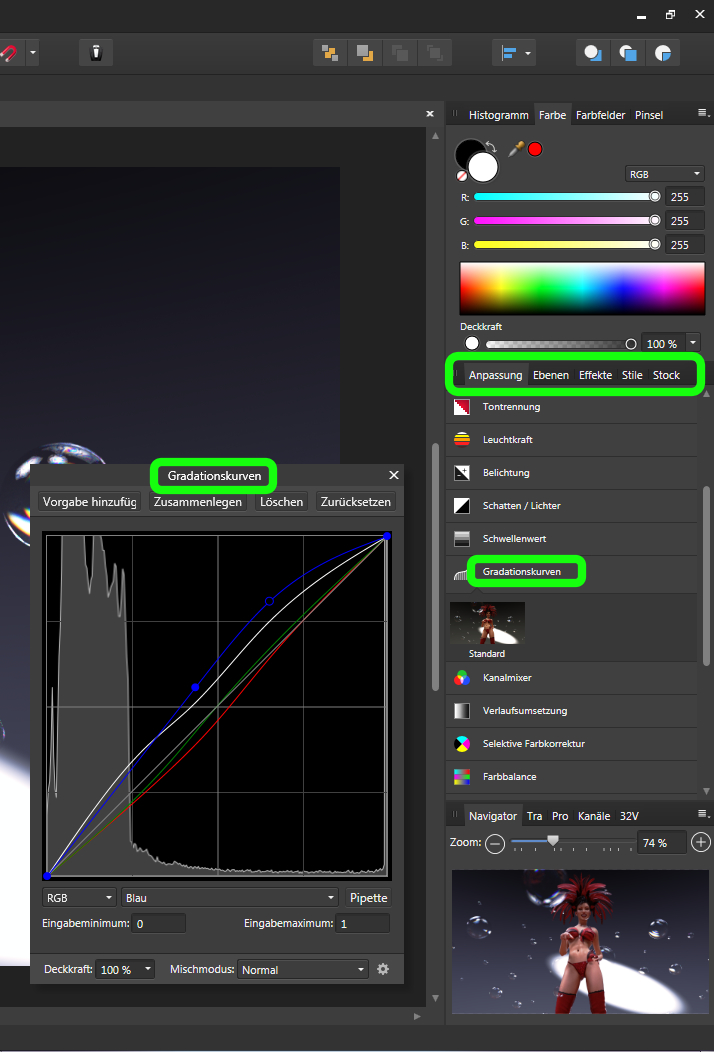The image size is (714, 1052).
Task: Click the Vorgabe hinzufüg button
Action: [x=89, y=501]
